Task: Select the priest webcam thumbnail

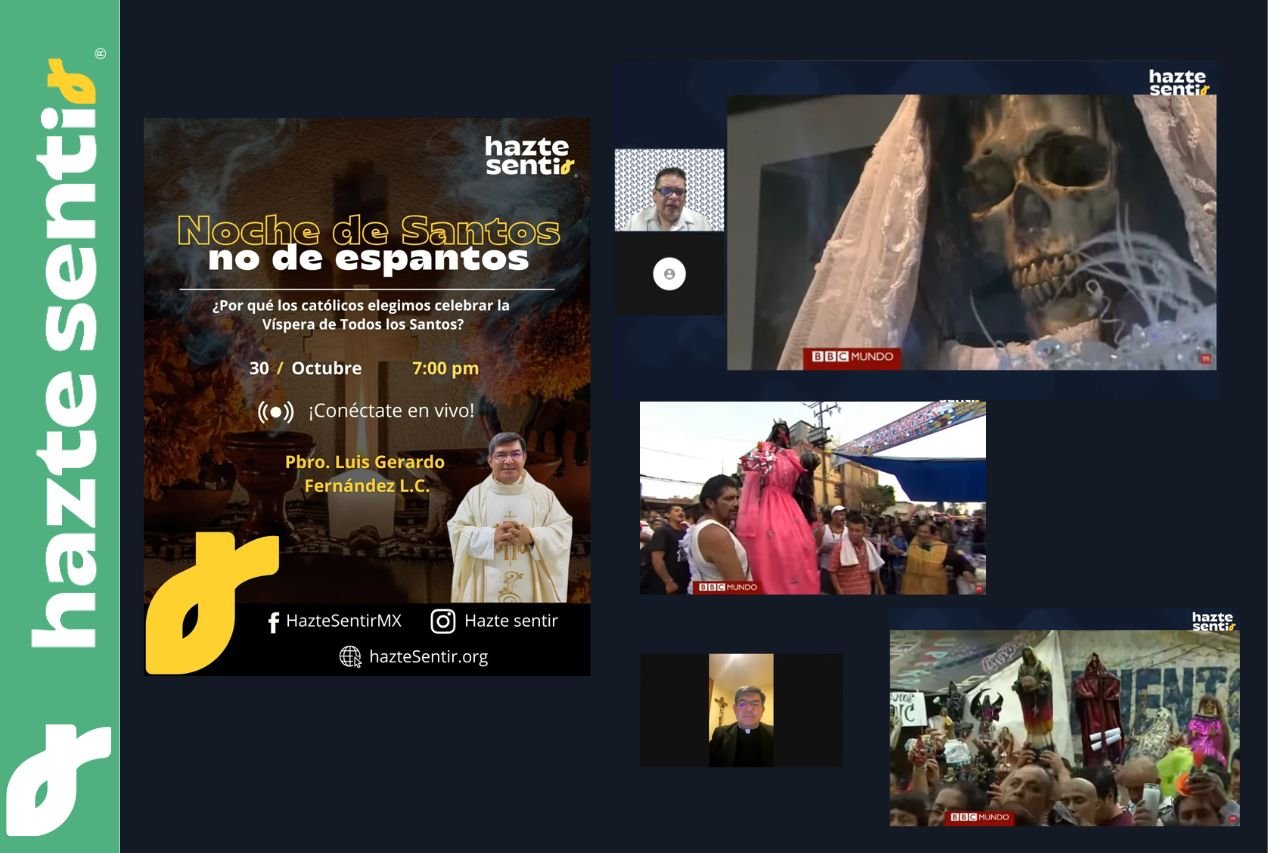Action: pos(740,709)
